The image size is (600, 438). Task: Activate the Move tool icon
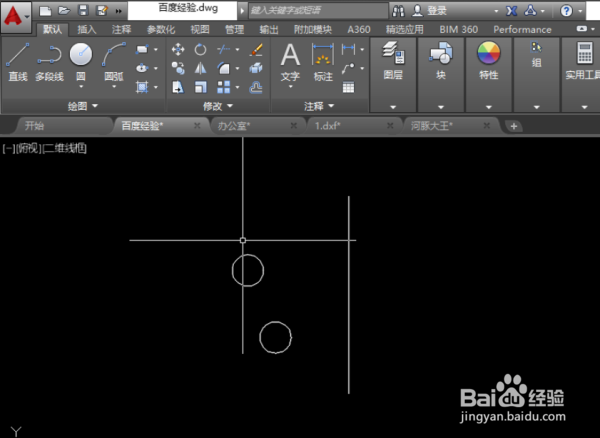pos(178,49)
